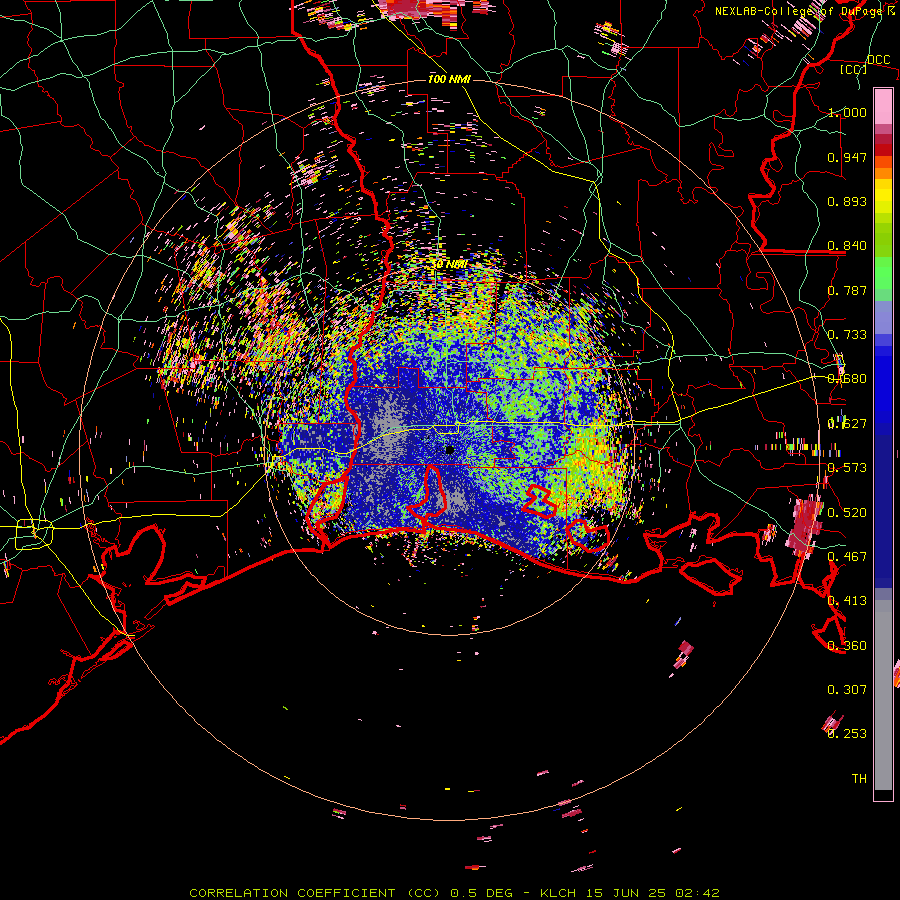Select the 0.360 scale value

click(x=847, y=646)
